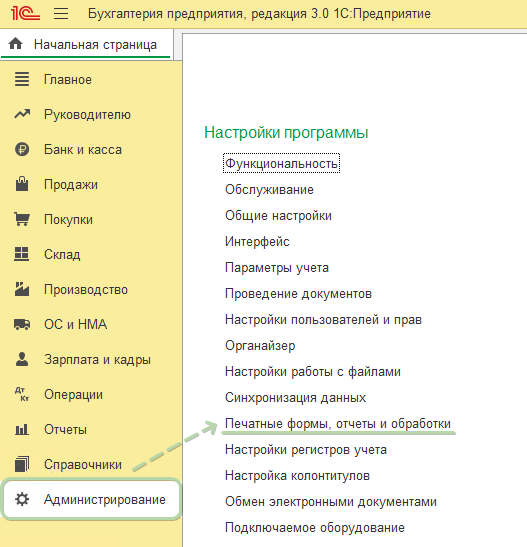
Task: Open Настройки регистров учета
Action: (306, 449)
